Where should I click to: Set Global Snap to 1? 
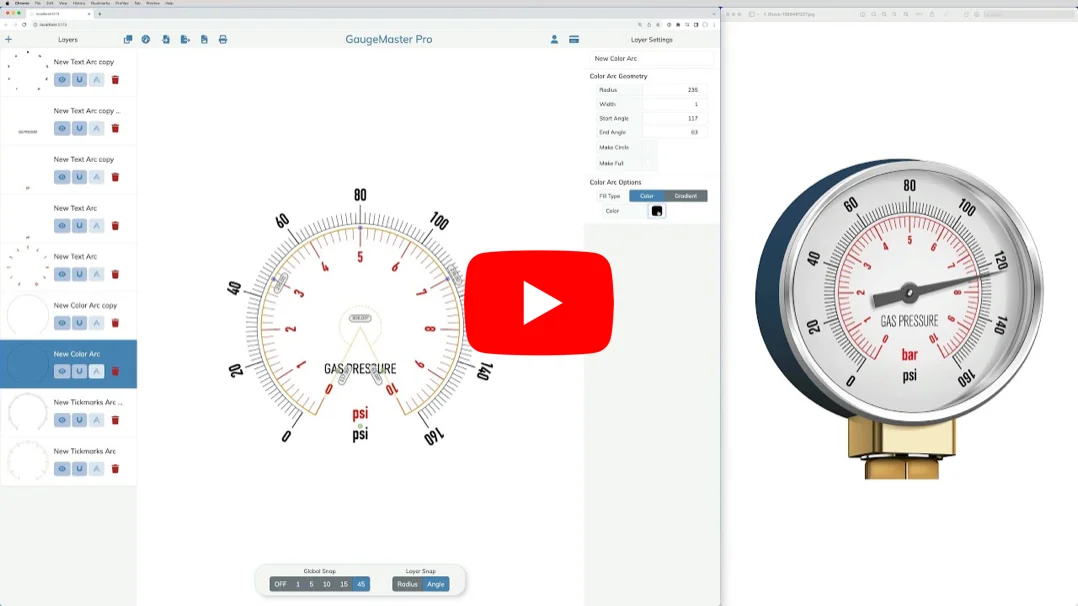298,585
